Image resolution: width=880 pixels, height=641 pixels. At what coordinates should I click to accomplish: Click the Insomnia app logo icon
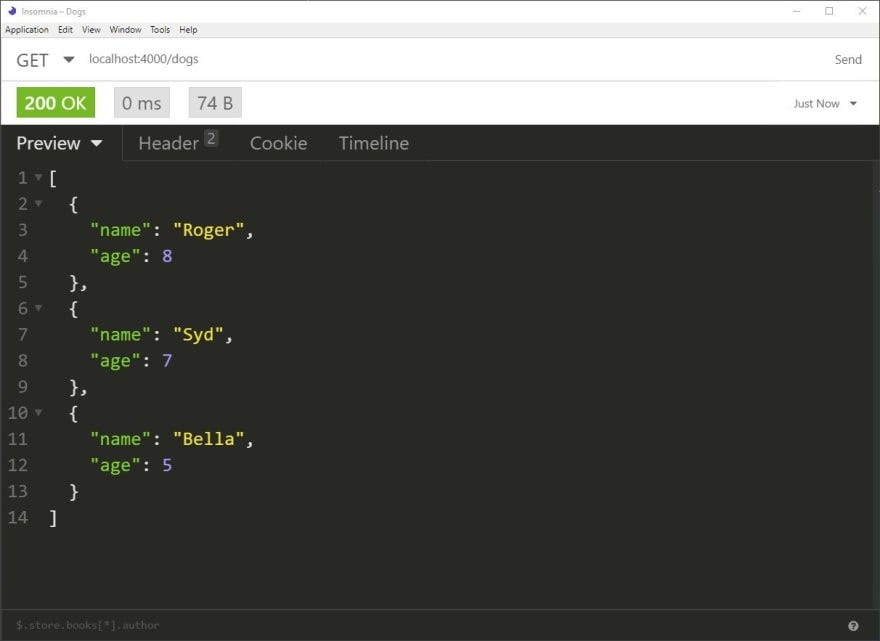coord(12,11)
